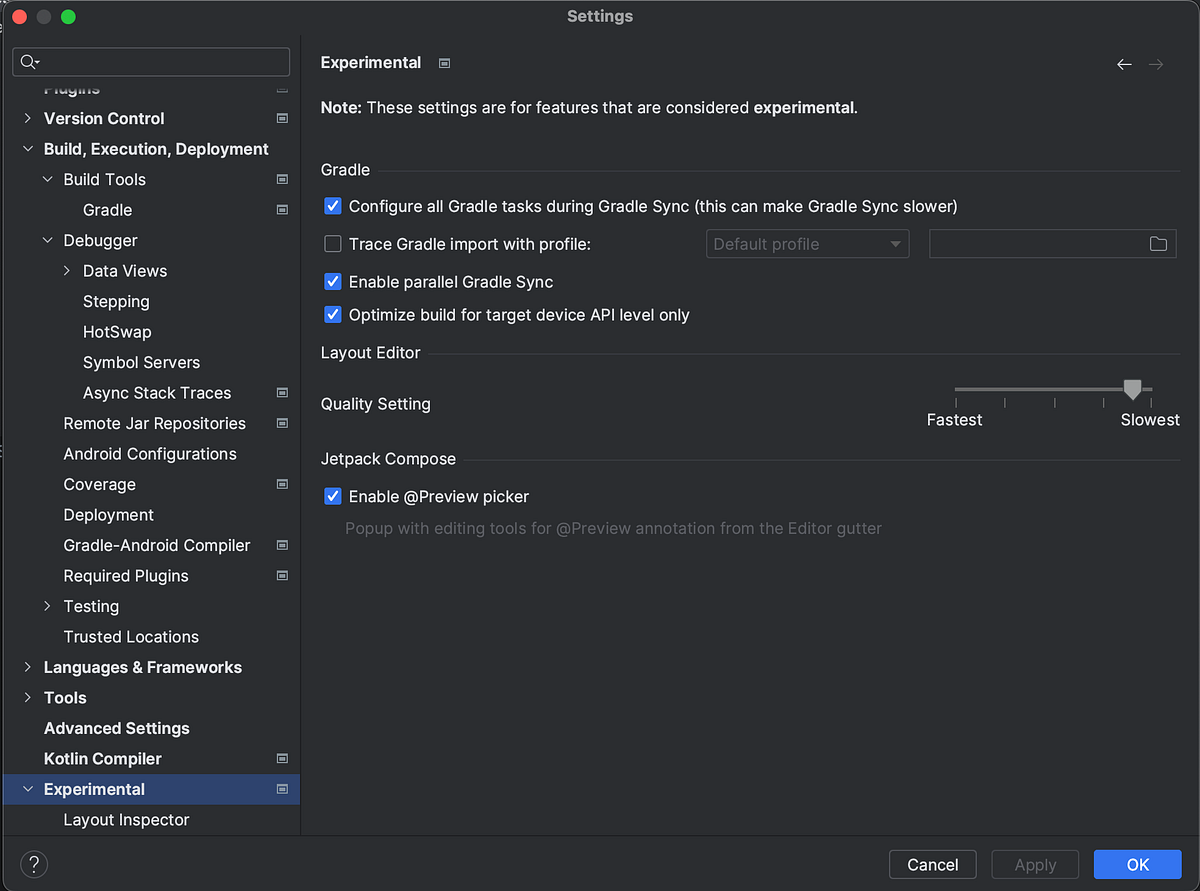Click the search magnifier icon
1200x891 pixels.
pos(29,62)
